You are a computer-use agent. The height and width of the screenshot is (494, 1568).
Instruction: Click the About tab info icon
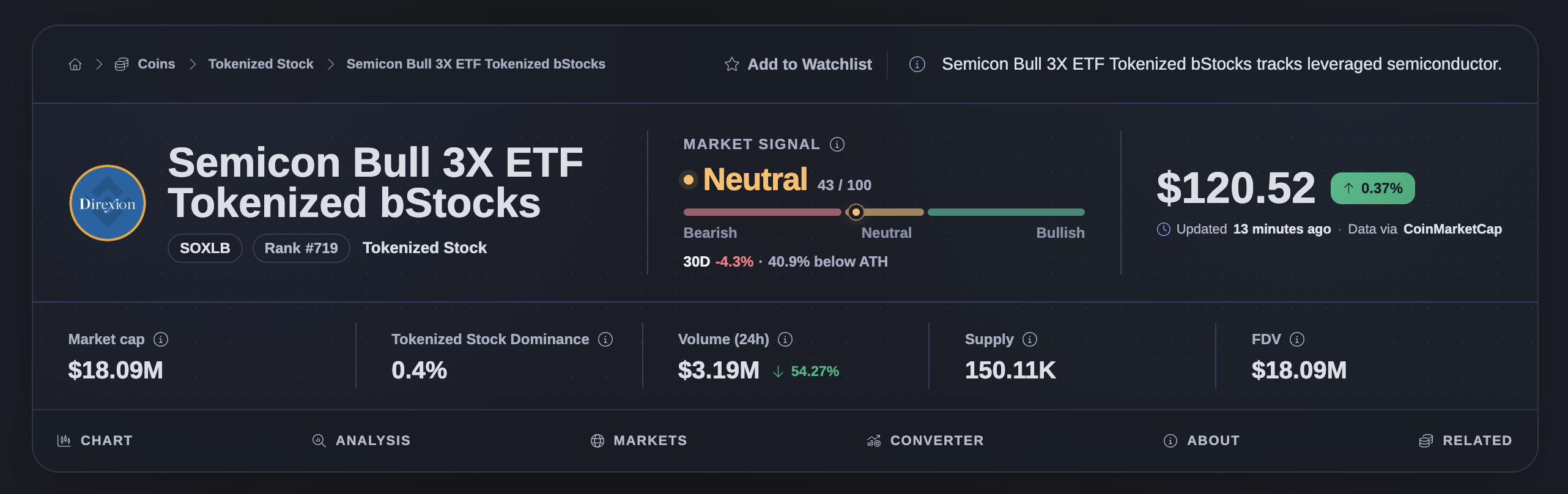pyautogui.click(x=1170, y=441)
